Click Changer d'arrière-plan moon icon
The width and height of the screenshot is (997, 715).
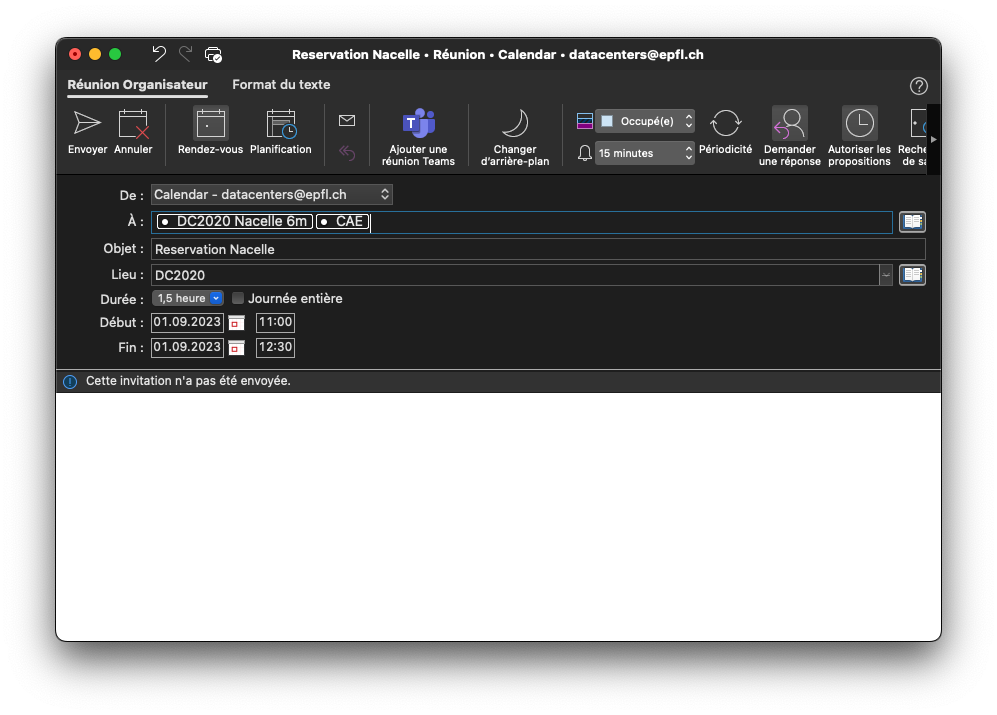[x=514, y=124]
